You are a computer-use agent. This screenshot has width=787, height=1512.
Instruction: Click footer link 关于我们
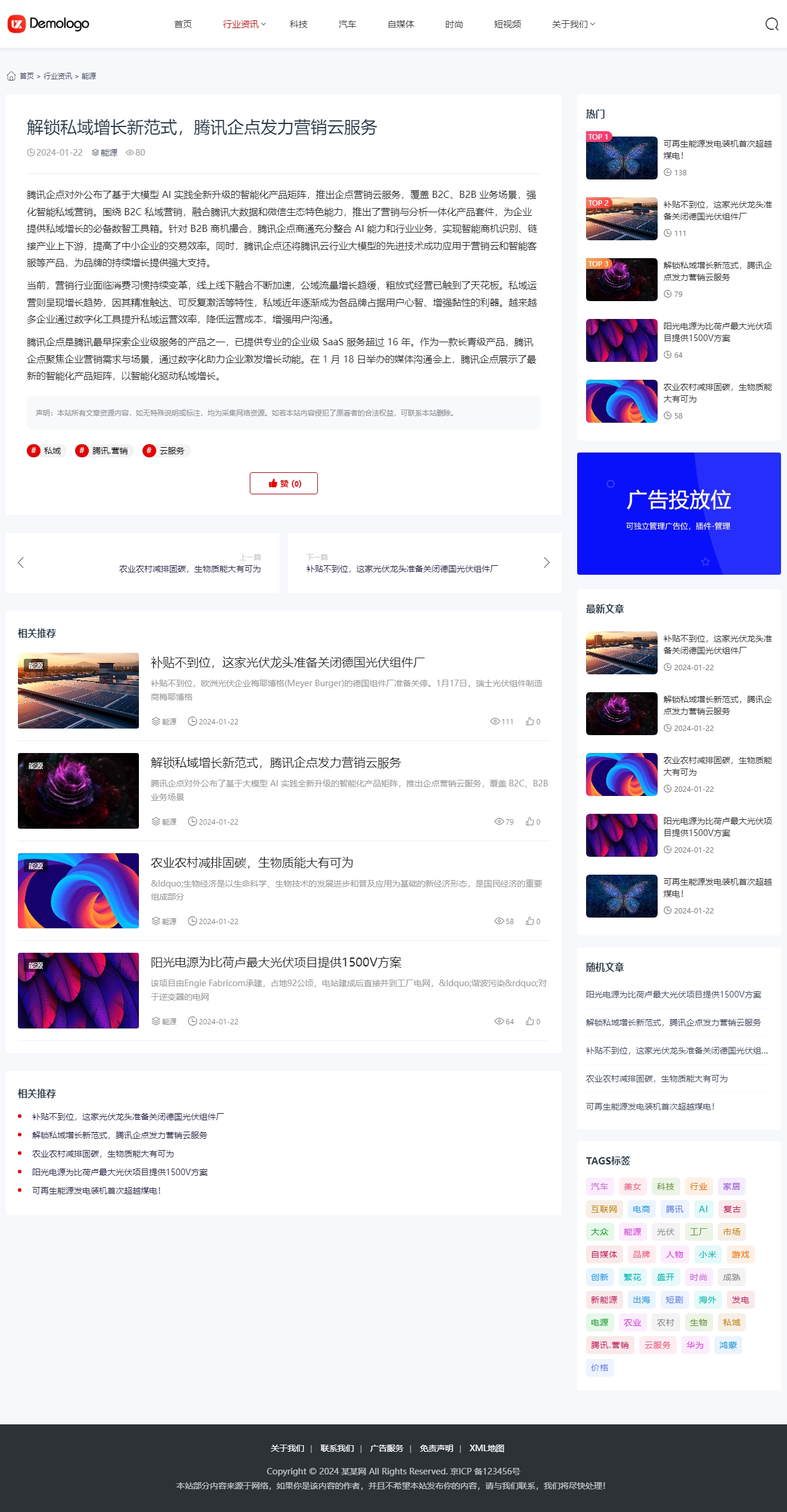click(287, 1448)
